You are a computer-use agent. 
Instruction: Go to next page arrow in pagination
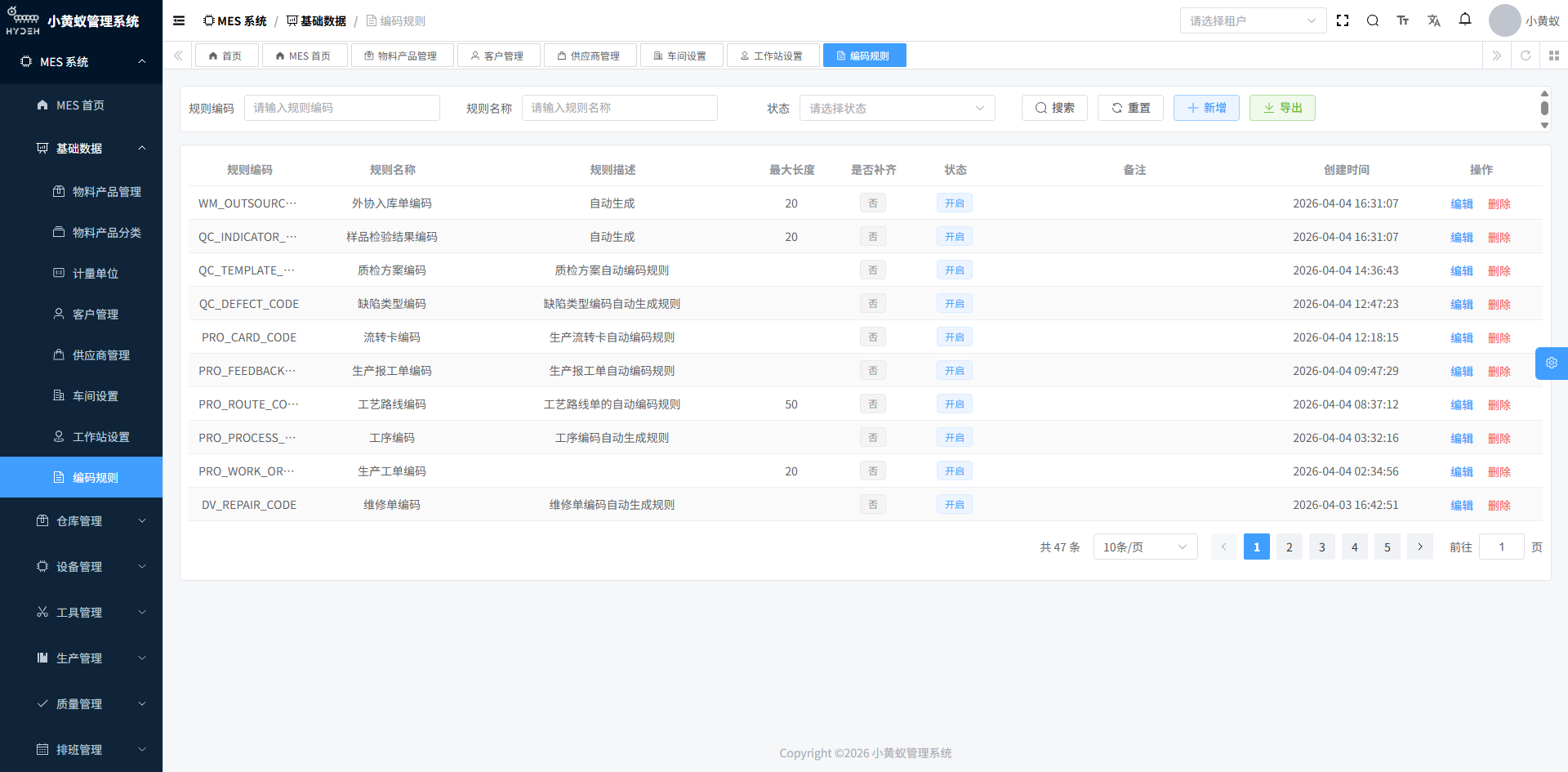click(1420, 547)
